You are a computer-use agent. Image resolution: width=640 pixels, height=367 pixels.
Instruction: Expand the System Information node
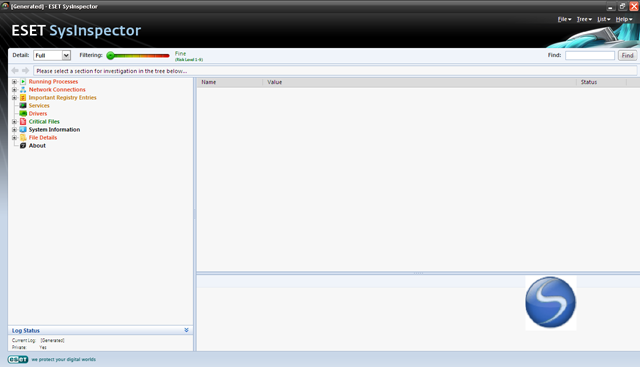14,129
